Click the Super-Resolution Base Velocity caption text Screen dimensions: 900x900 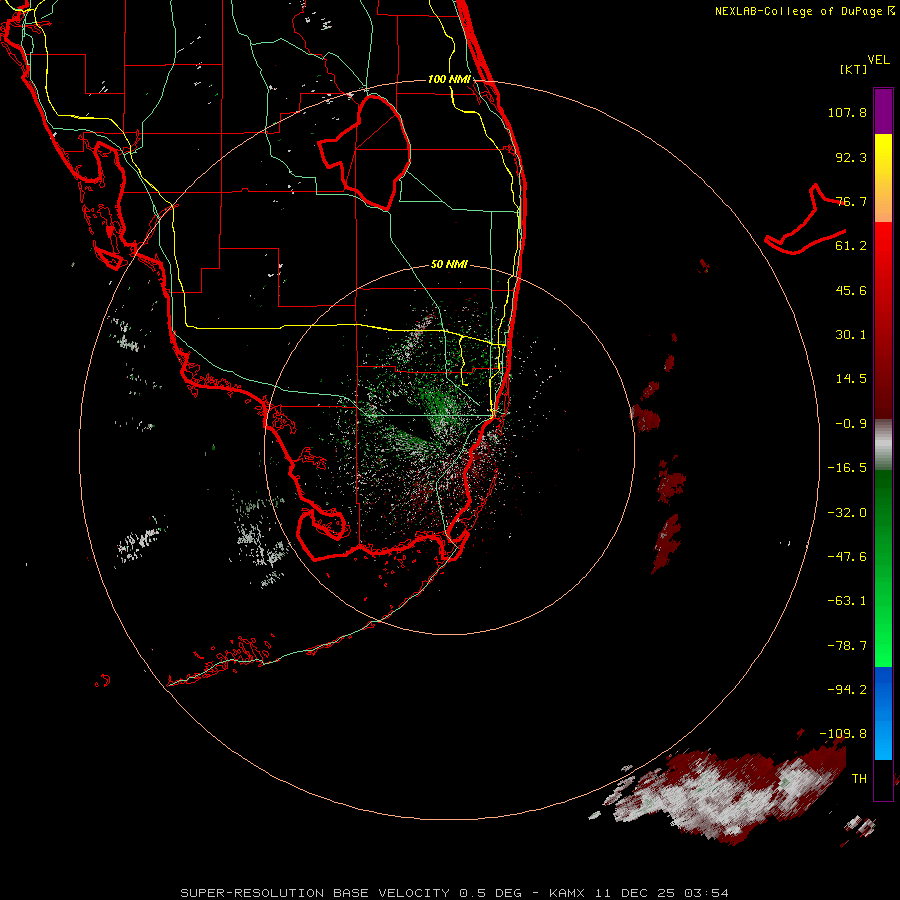point(455,893)
